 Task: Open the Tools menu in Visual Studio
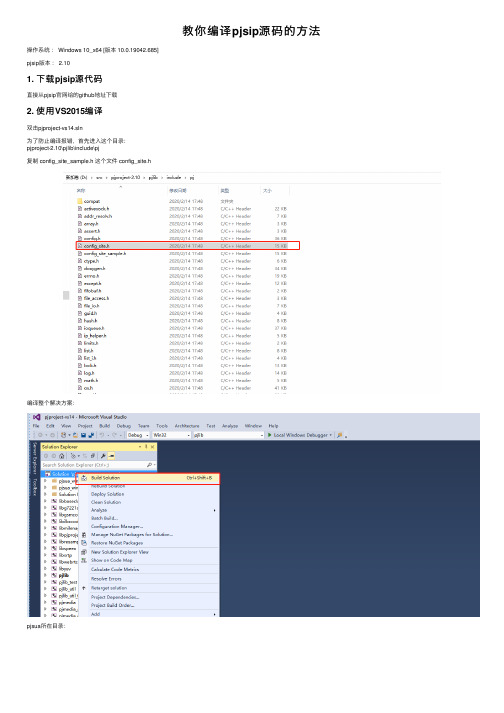[x=162, y=426]
